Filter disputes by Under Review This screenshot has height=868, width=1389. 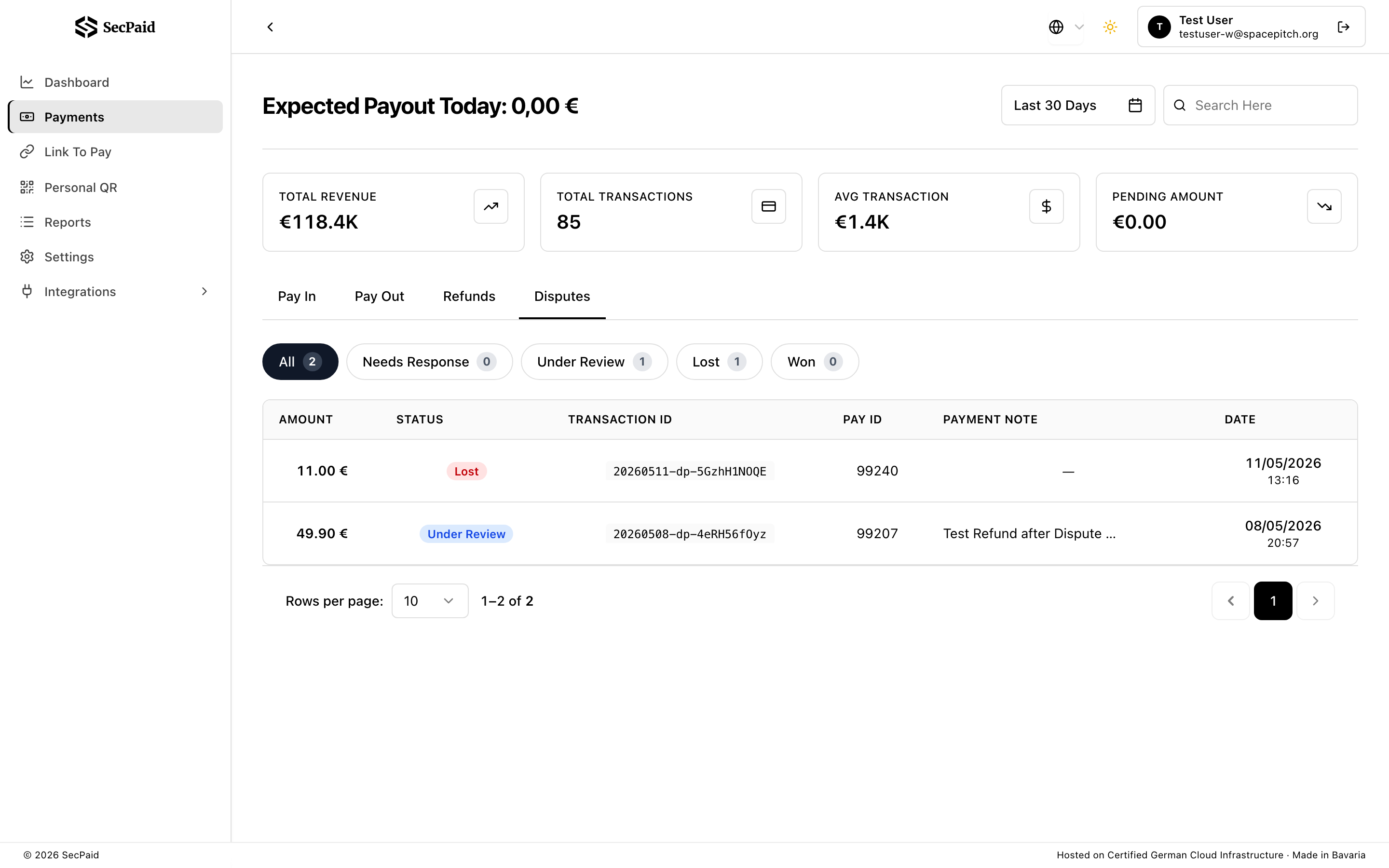594,362
